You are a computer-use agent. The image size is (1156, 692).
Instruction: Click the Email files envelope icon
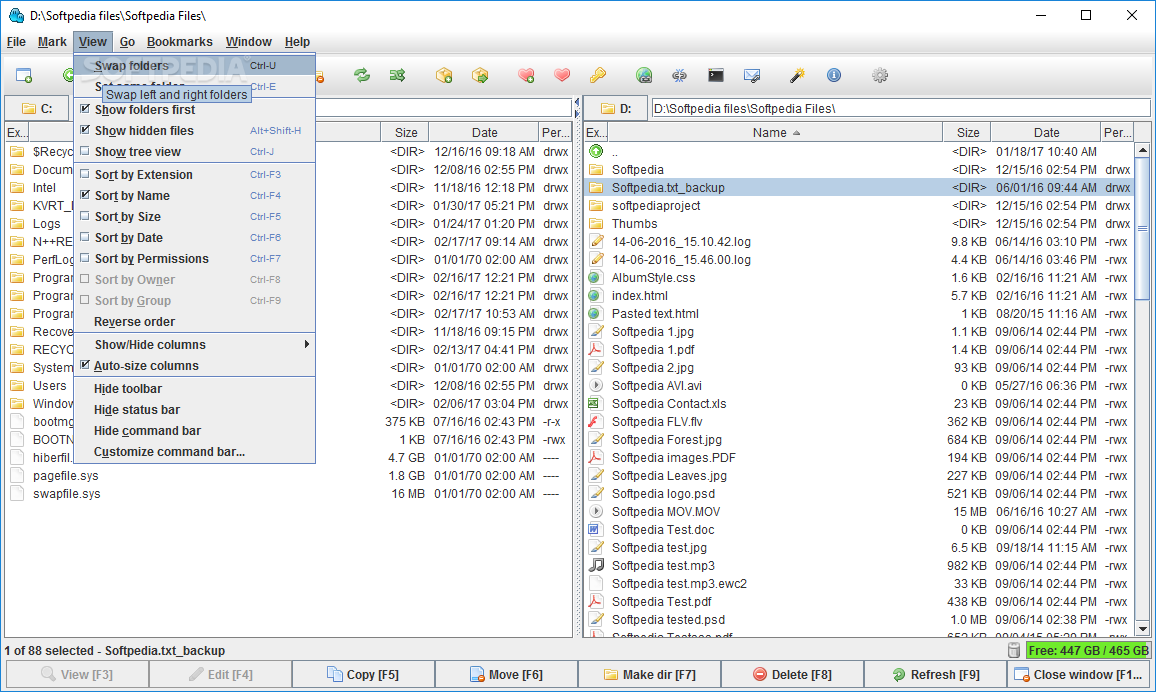(x=751, y=75)
